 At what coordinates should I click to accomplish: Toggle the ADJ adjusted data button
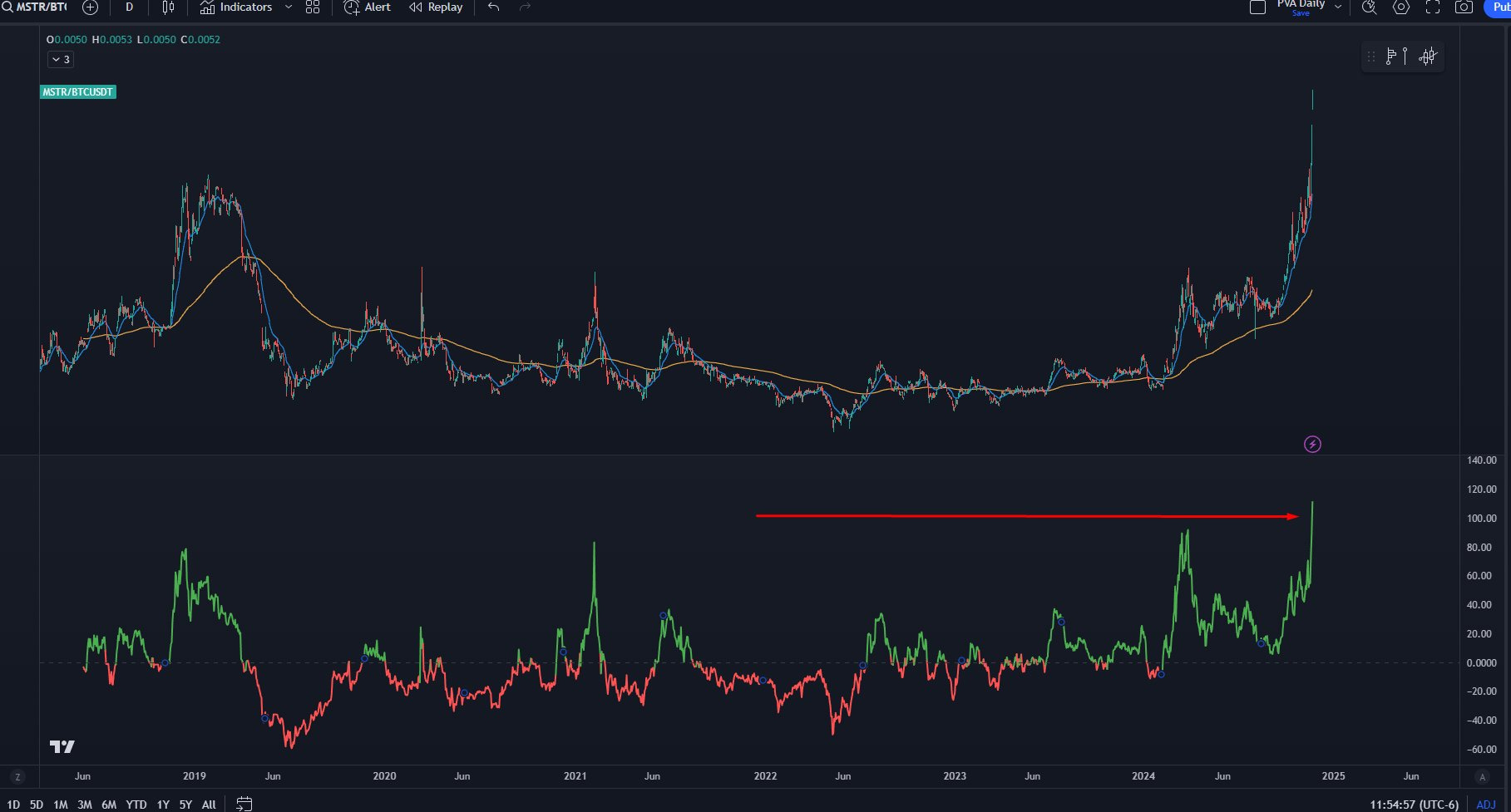point(1486,805)
